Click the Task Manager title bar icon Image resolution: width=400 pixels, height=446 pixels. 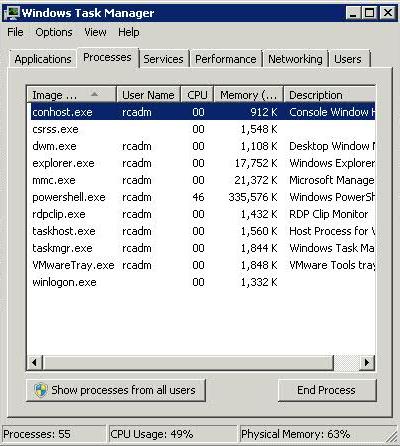(x=13, y=13)
